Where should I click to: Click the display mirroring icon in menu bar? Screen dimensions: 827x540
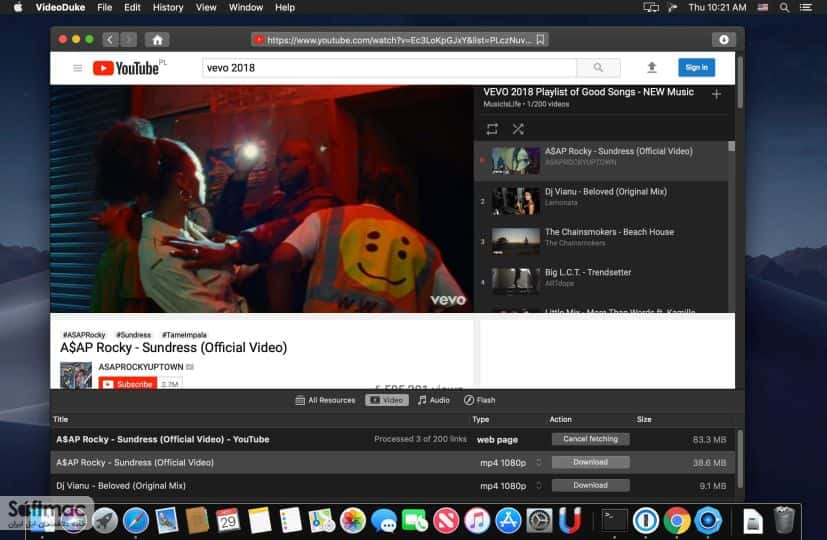point(651,7)
